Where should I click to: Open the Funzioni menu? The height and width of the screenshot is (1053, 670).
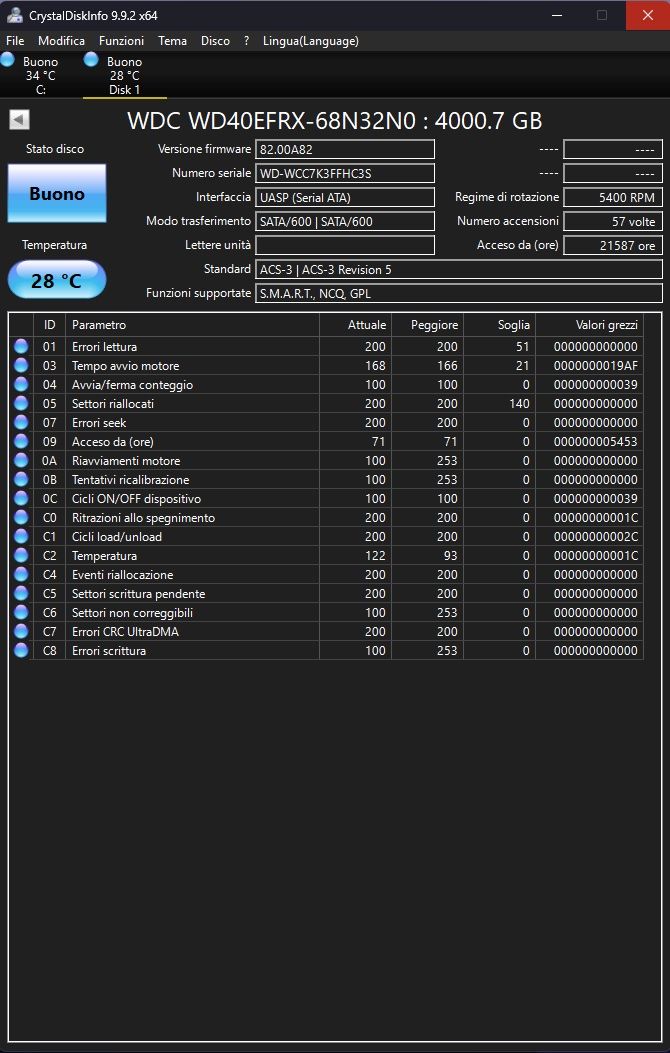(x=122, y=41)
